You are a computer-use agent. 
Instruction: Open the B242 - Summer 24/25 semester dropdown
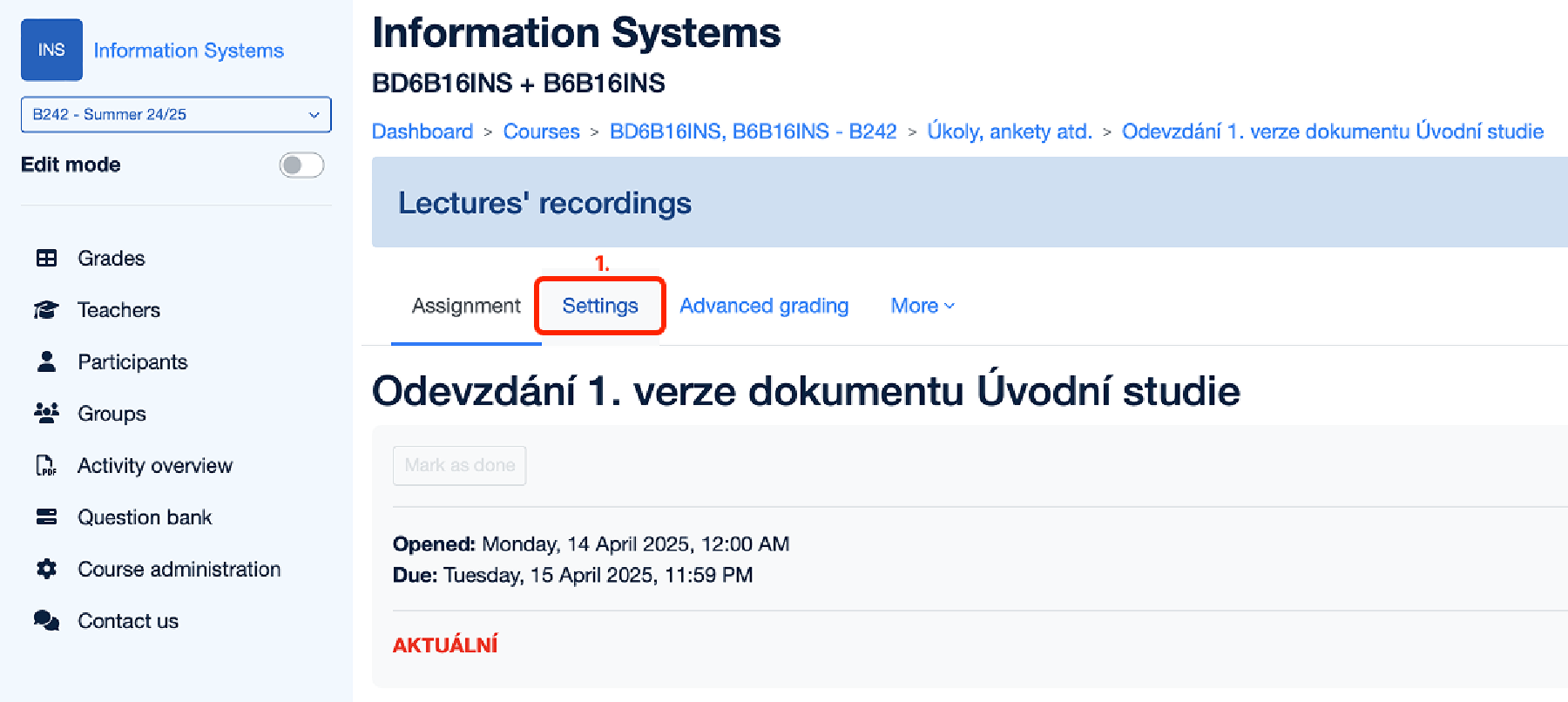click(176, 114)
